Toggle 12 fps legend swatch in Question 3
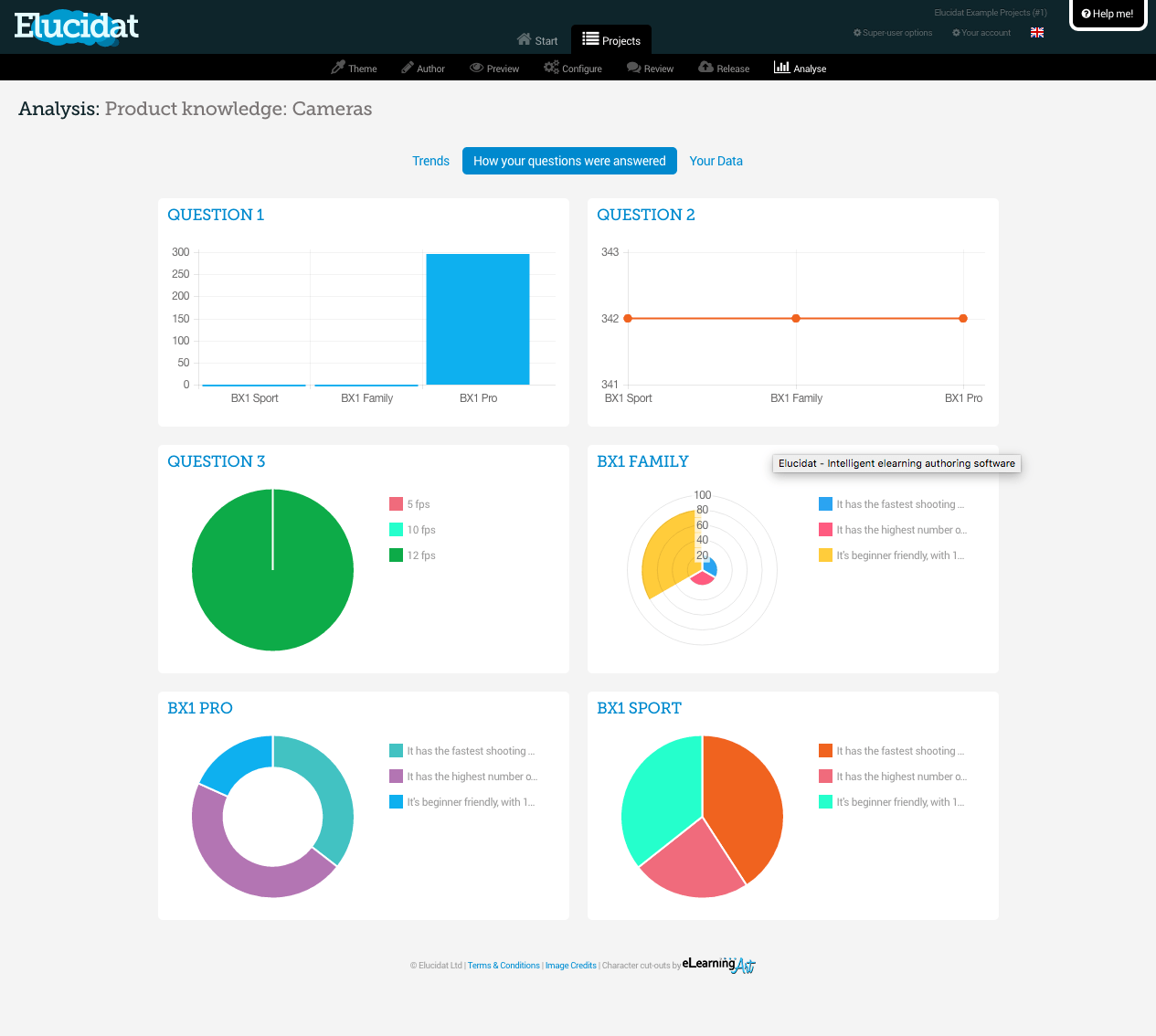This screenshot has width=1156, height=1036. [396, 555]
